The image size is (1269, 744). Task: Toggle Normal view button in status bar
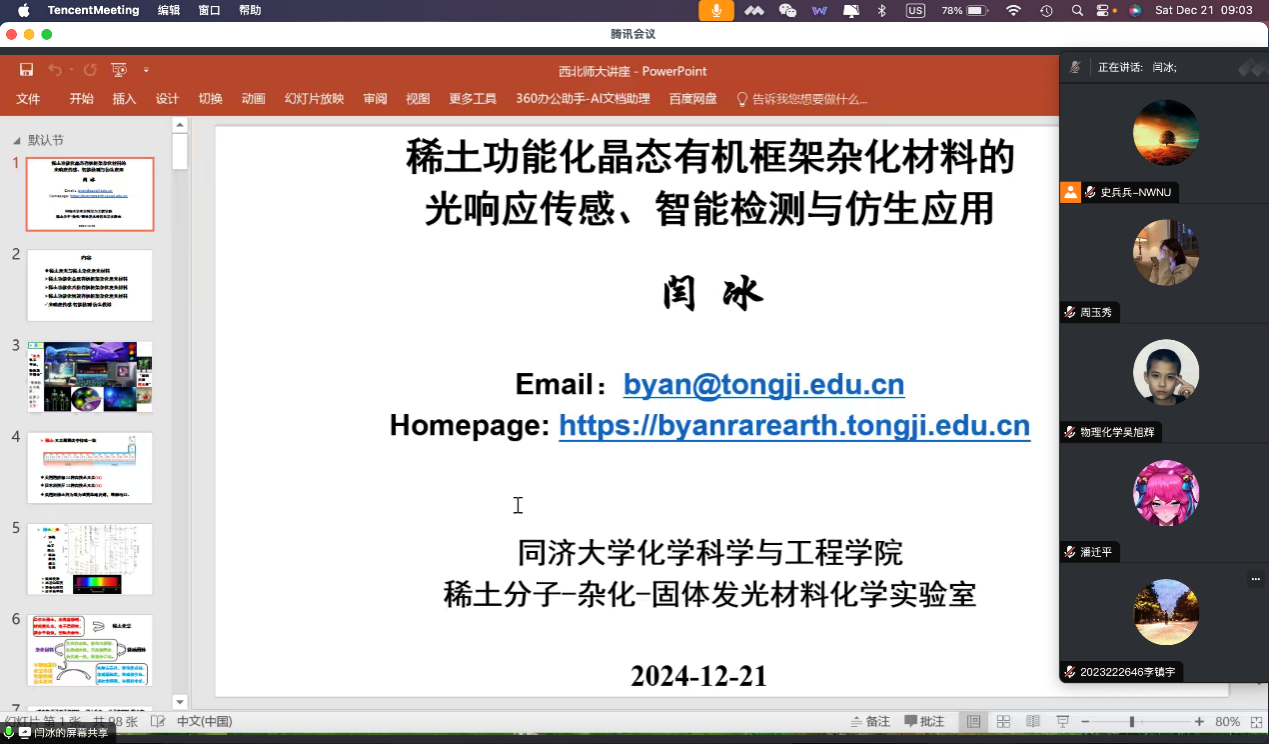point(973,721)
